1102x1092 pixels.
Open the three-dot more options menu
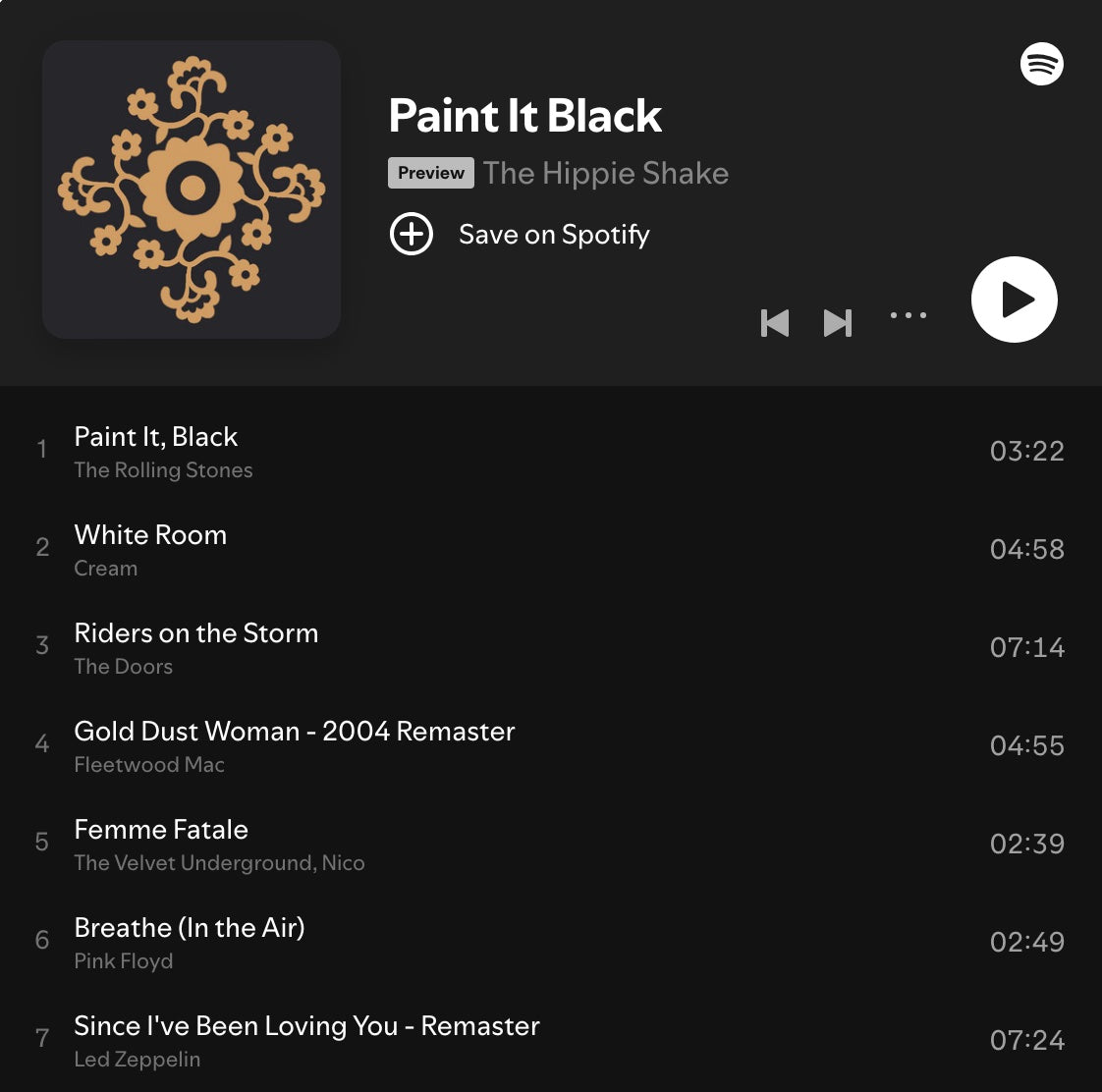909,315
